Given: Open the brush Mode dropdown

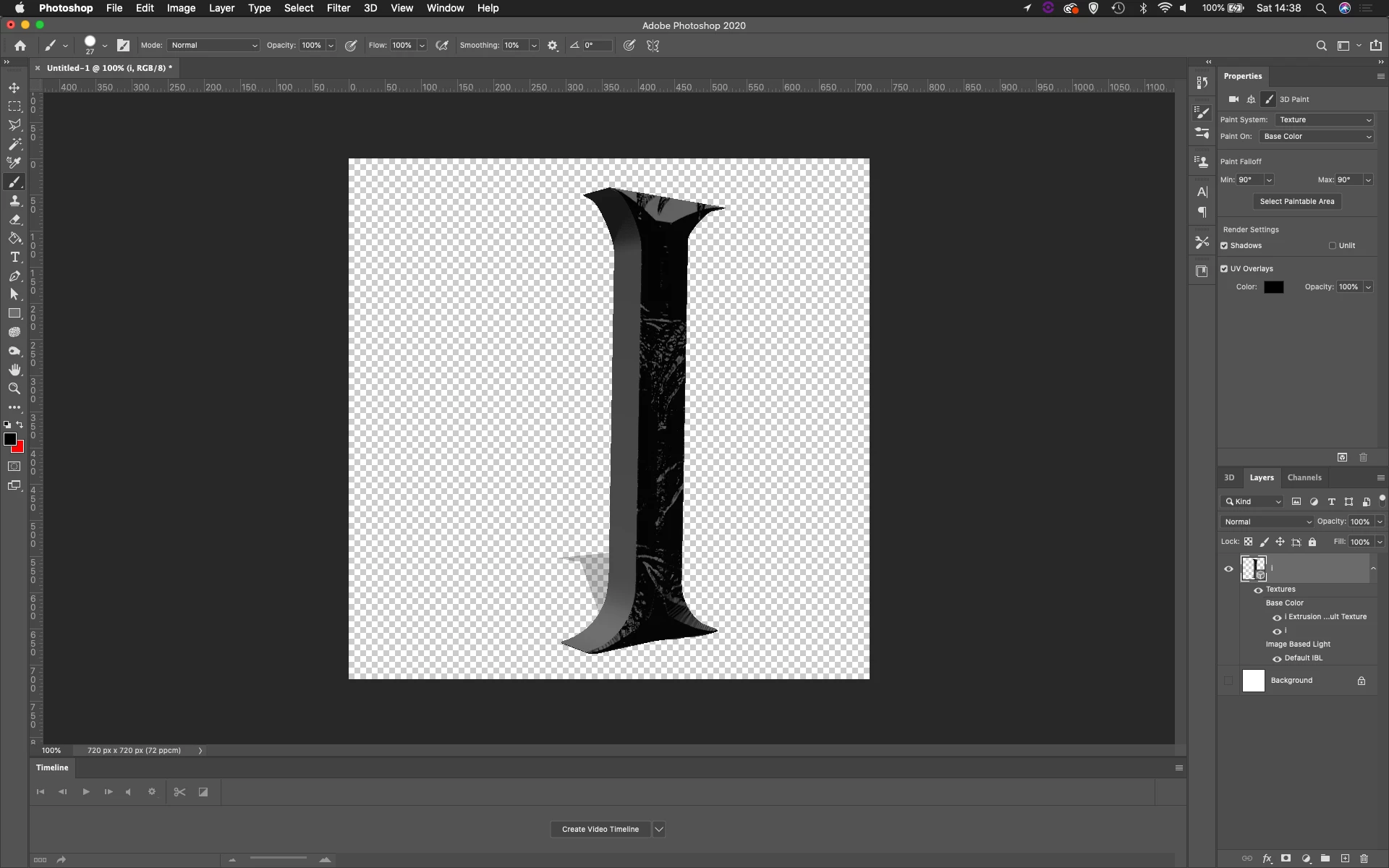Looking at the screenshot, I should coord(213,45).
